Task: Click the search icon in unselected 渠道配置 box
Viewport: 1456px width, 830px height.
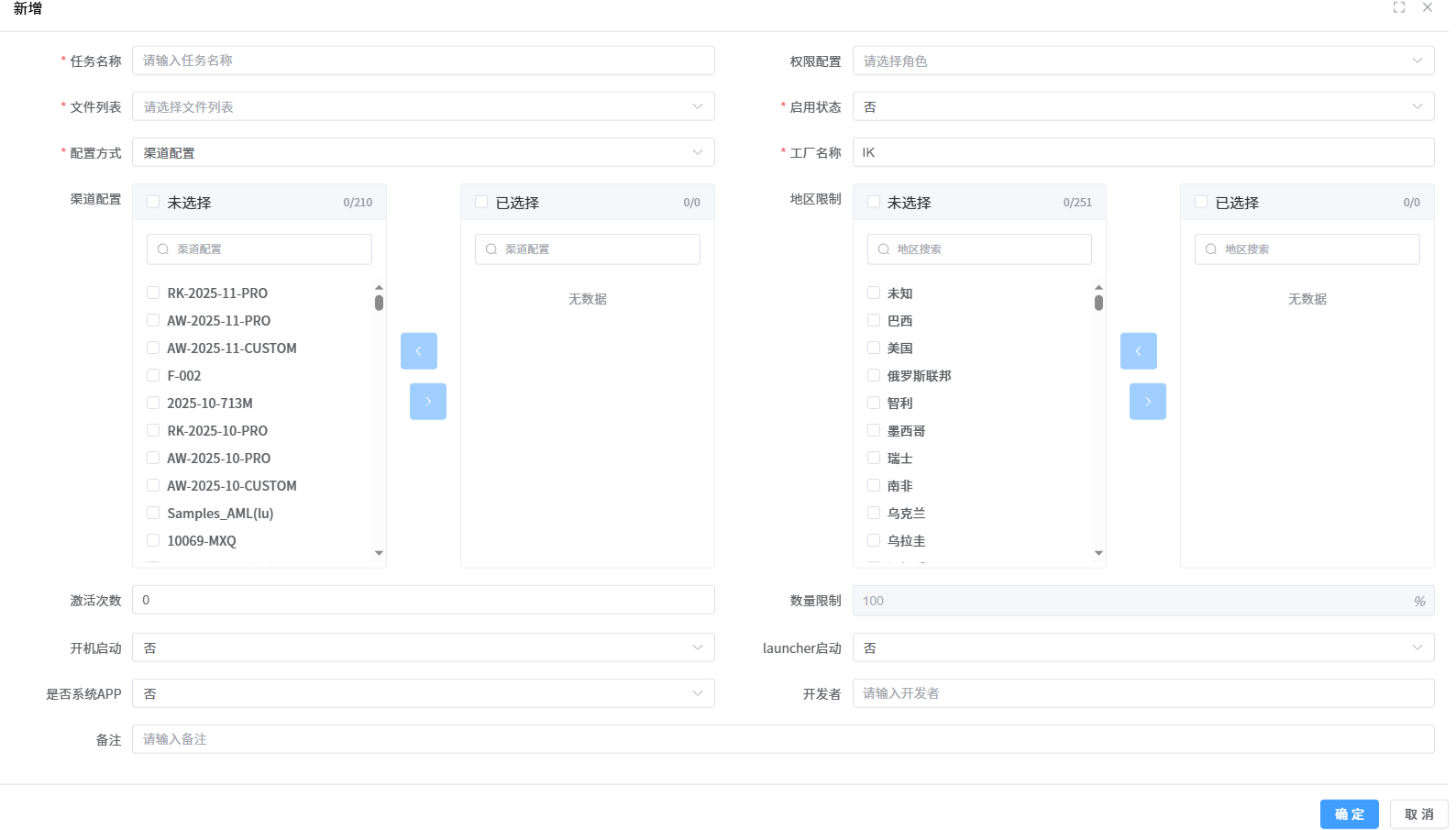Action: point(163,249)
